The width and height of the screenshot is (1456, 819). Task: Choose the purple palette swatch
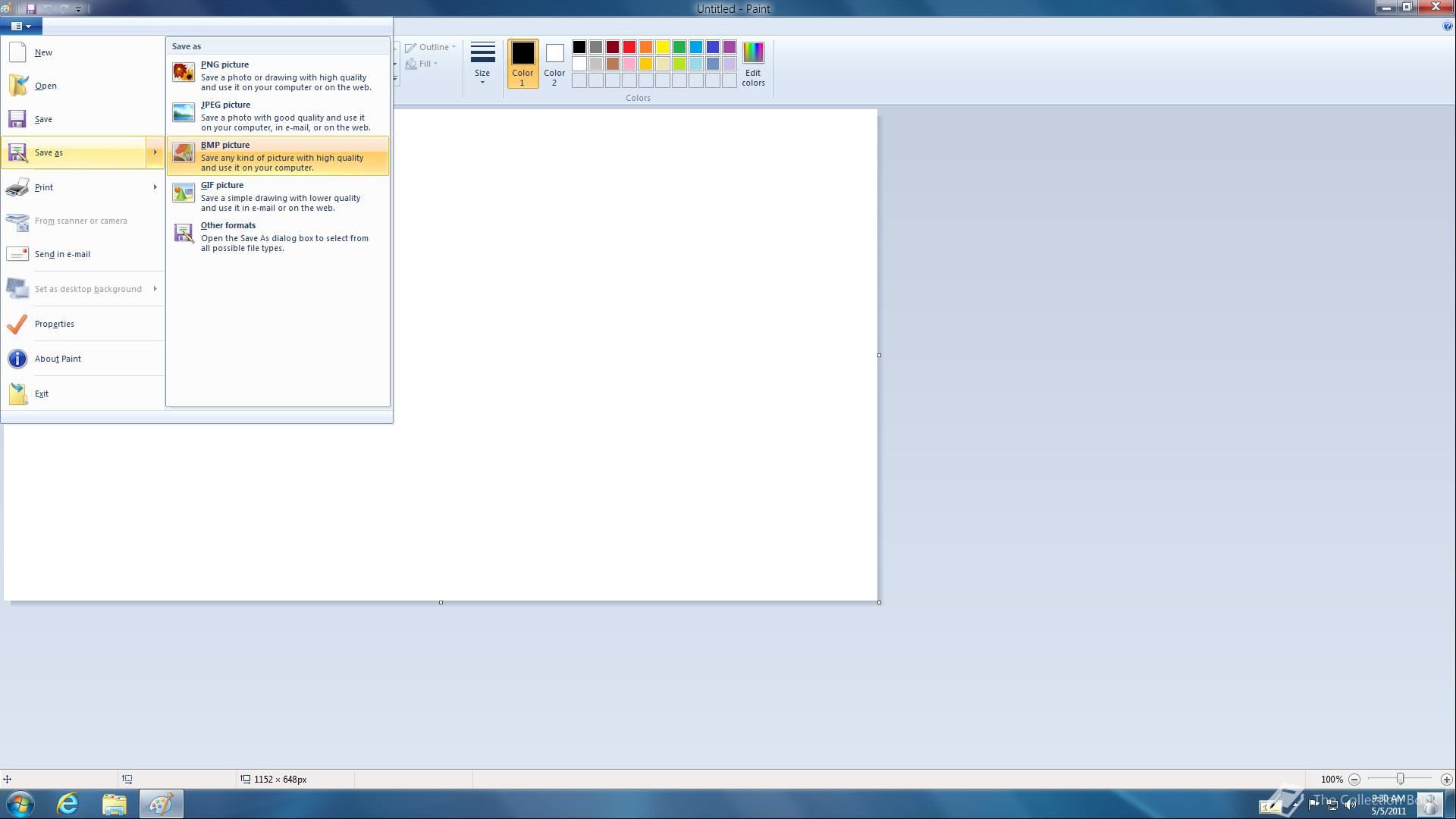click(x=730, y=47)
